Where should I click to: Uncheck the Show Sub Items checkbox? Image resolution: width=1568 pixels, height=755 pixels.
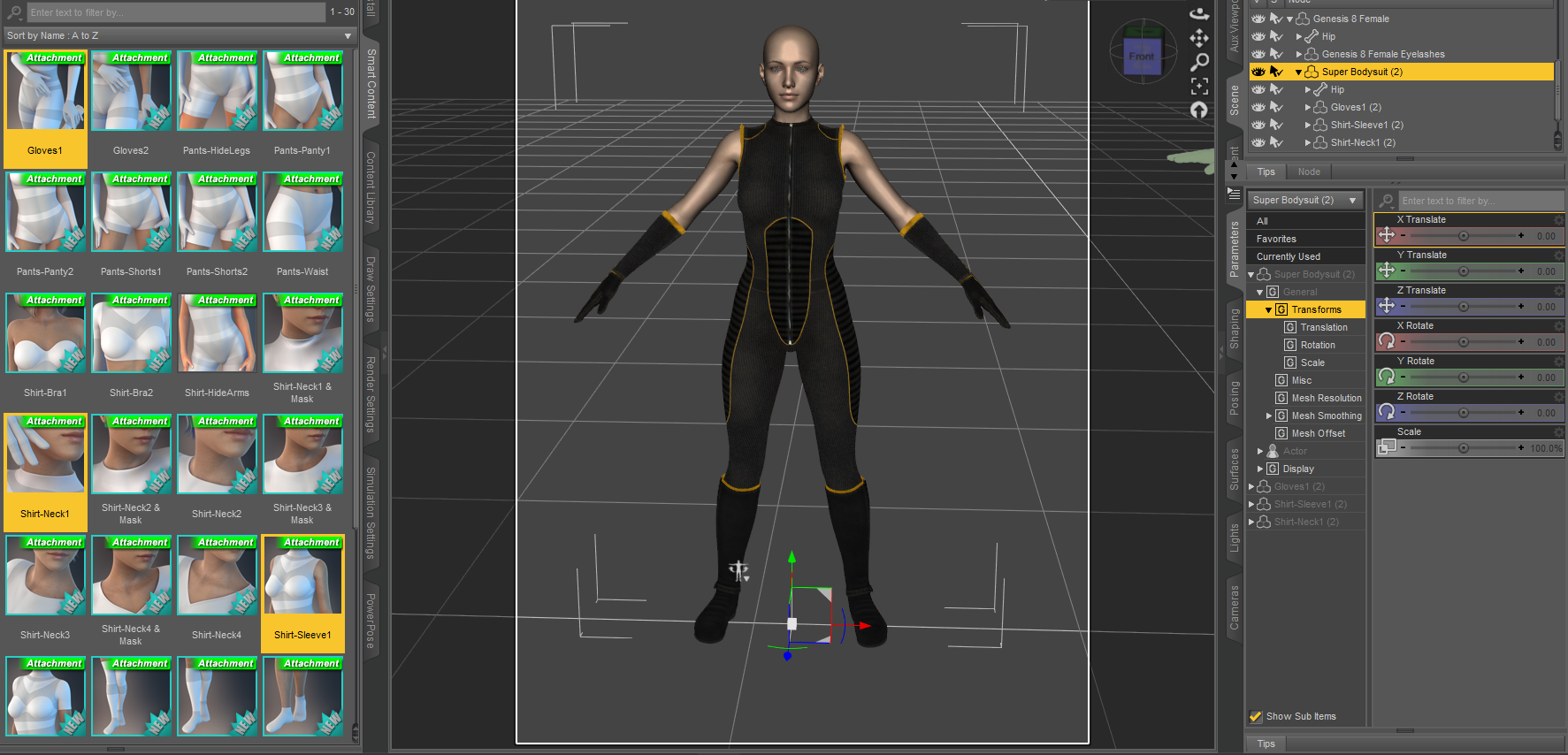coord(1255,716)
